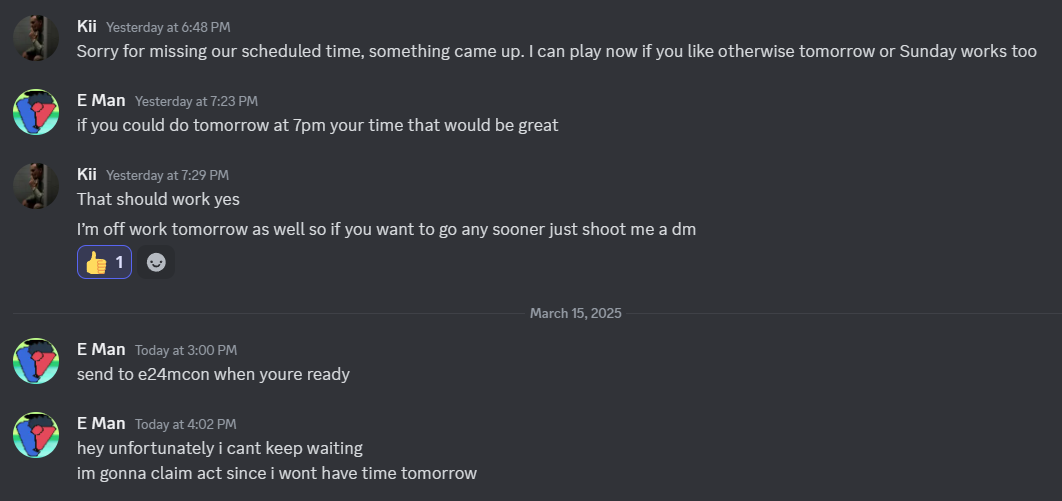This screenshot has width=1062, height=501.
Task: Click Kii's avatar on the 6:48 PM message
Action: coord(36,38)
